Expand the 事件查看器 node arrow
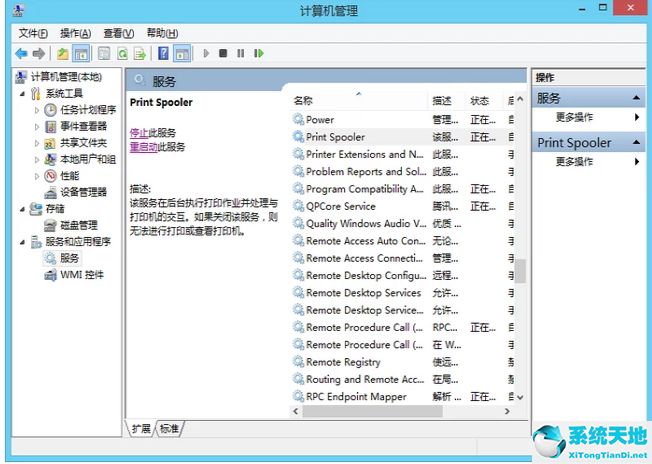652x464 pixels. (x=37, y=127)
